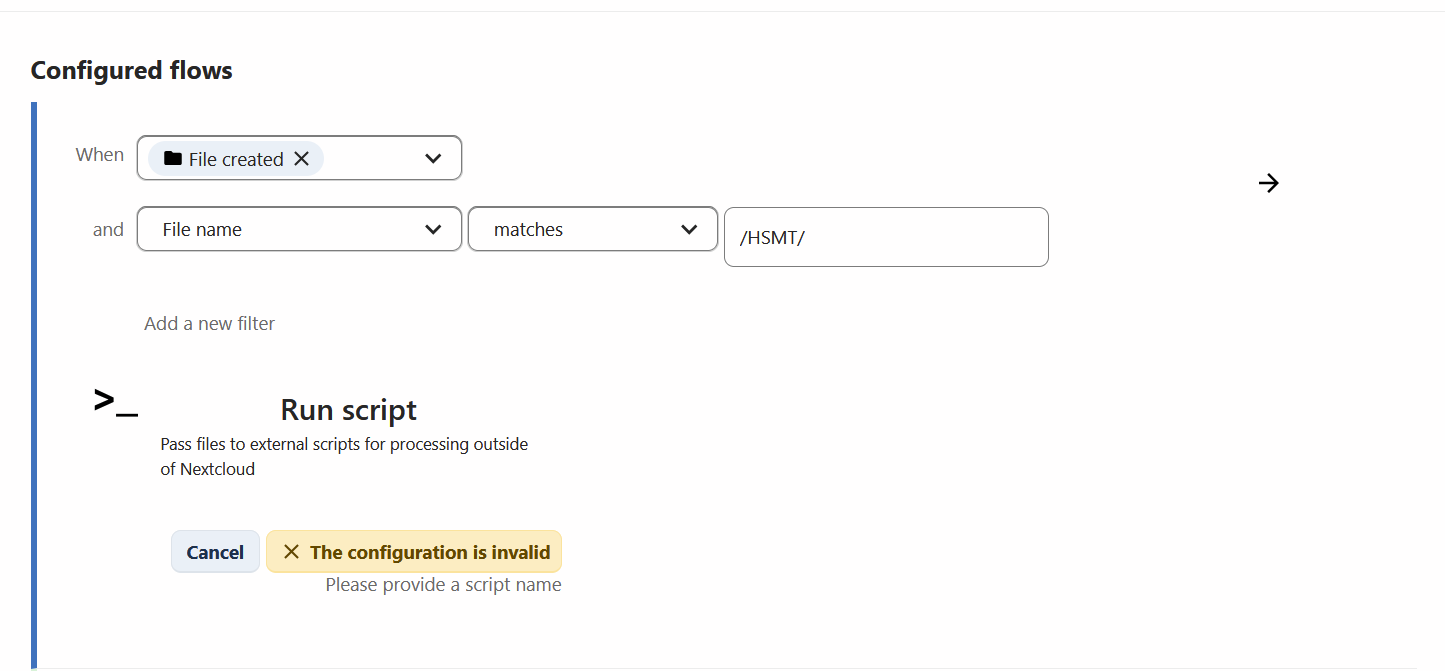Select the Run script heading
Screen dimensions: 1445x671
tap(348, 410)
